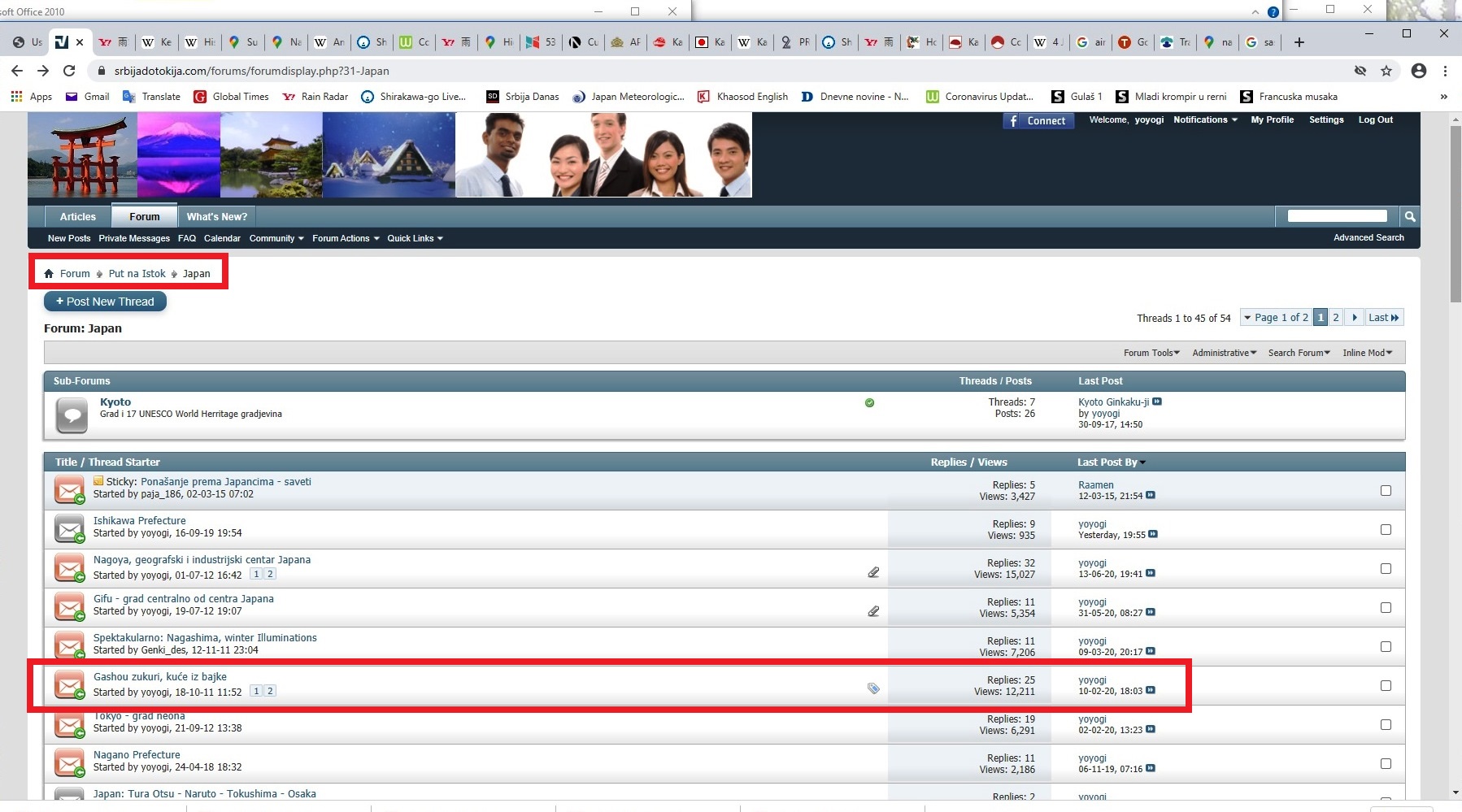Image resolution: width=1462 pixels, height=812 pixels.
Task: Tick checkbox for Nagoya thread
Action: (x=1386, y=568)
